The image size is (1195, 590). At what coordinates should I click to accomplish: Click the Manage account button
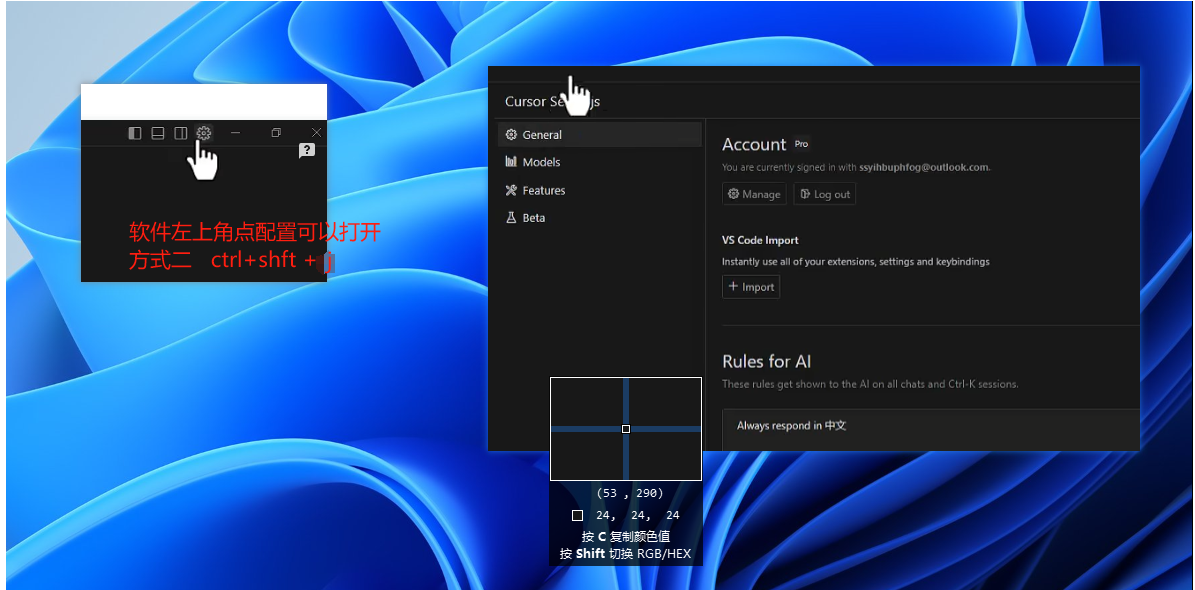[x=754, y=194]
